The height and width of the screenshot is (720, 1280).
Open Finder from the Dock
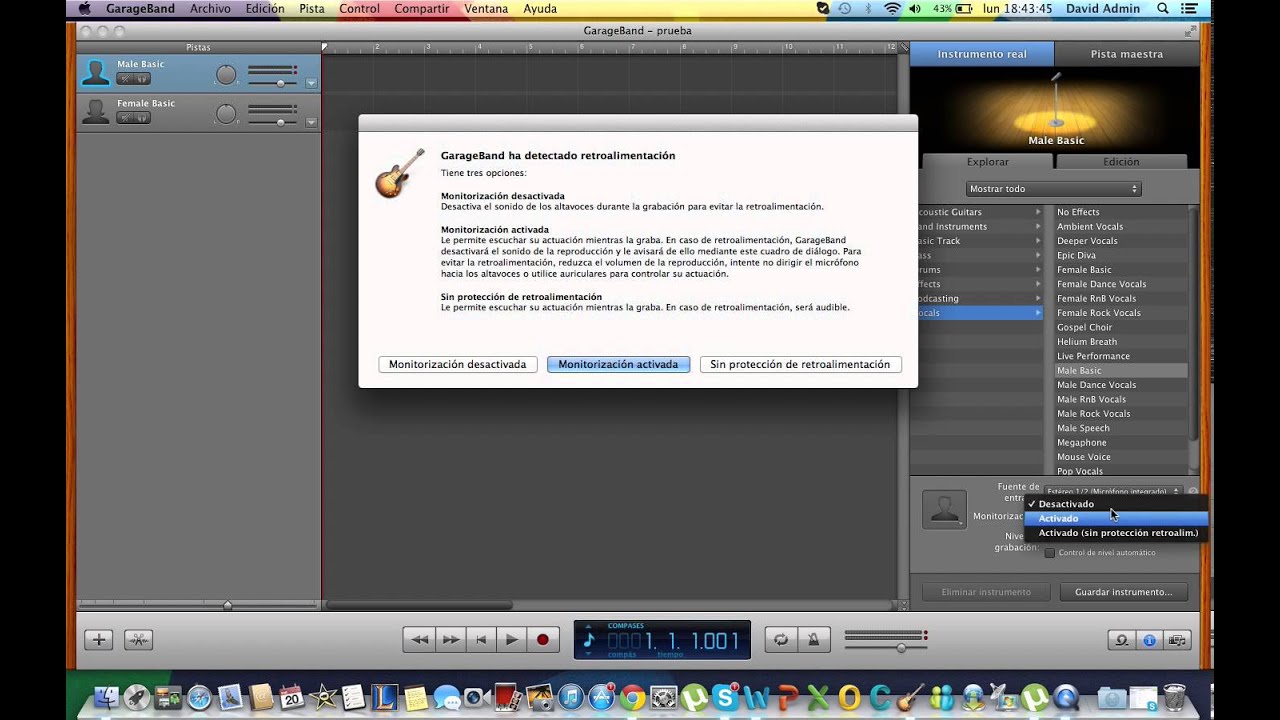point(106,696)
